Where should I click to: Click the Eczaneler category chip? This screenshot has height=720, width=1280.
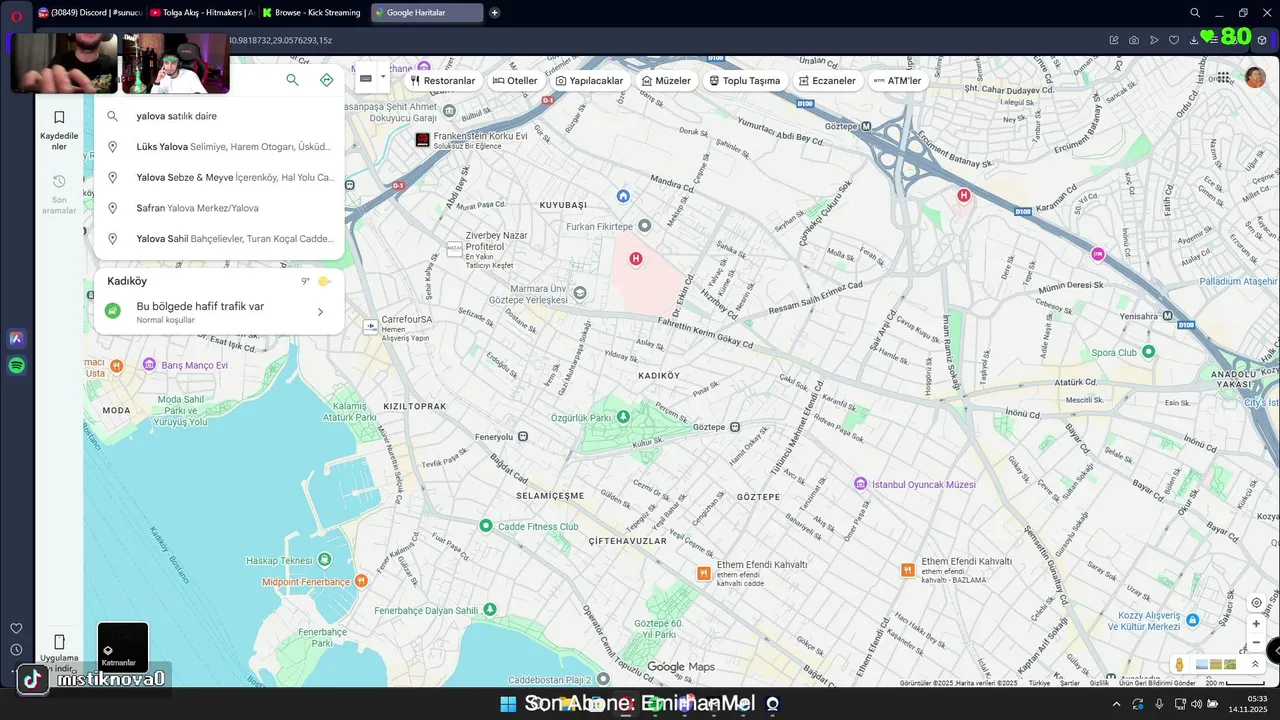827,80
